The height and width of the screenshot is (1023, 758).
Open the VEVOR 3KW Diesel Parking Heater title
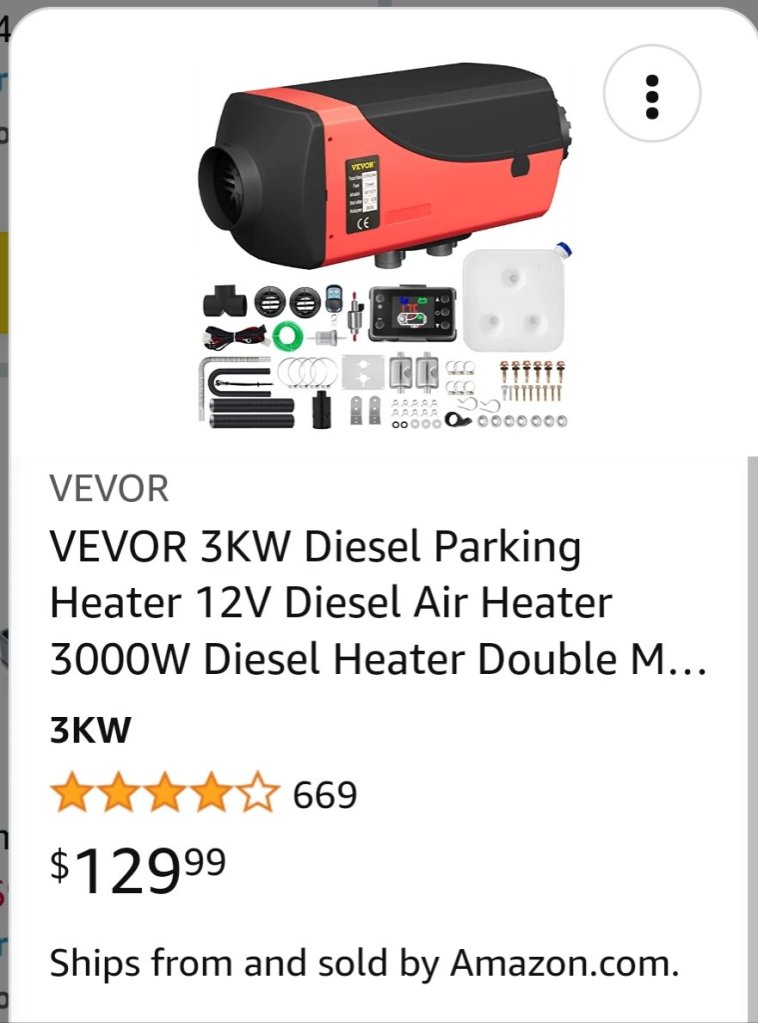point(378,603)
